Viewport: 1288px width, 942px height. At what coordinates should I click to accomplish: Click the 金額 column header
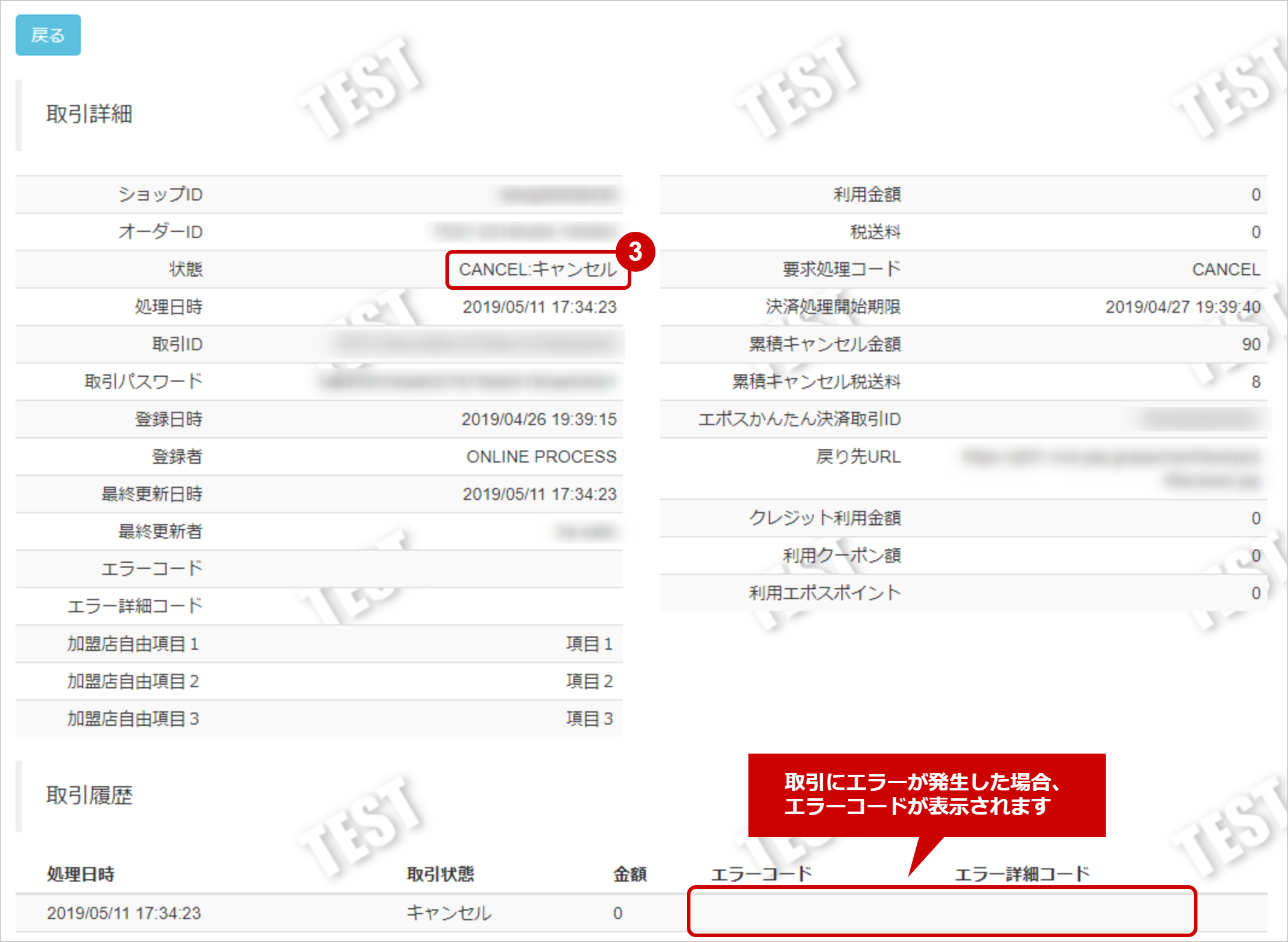pyautogui.click(x=630, y=874)
